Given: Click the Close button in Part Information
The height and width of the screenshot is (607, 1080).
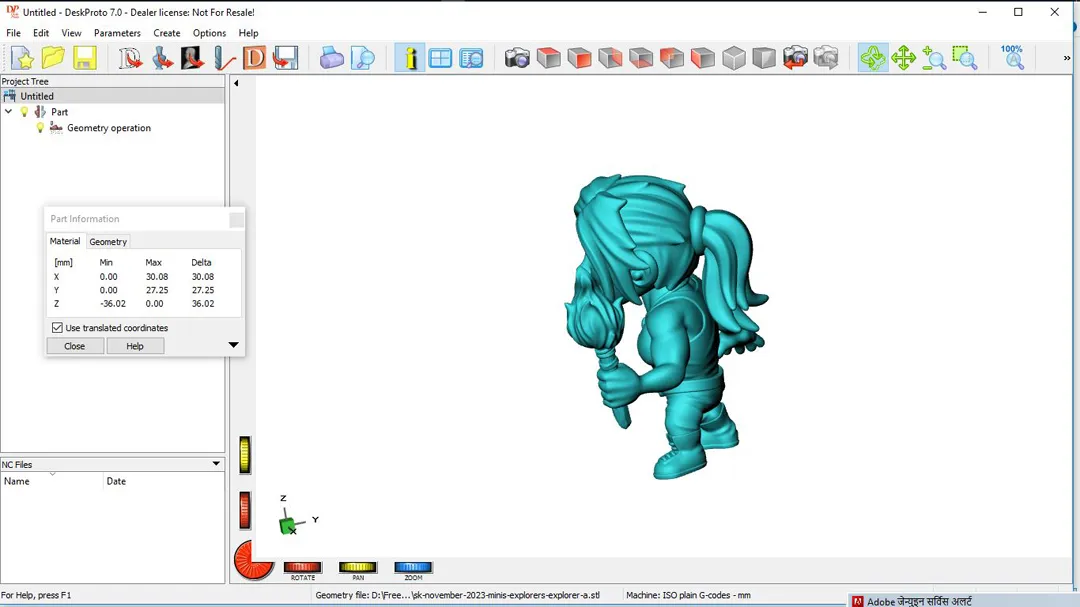Looking at the screenshot, I should tap(74, 346).
